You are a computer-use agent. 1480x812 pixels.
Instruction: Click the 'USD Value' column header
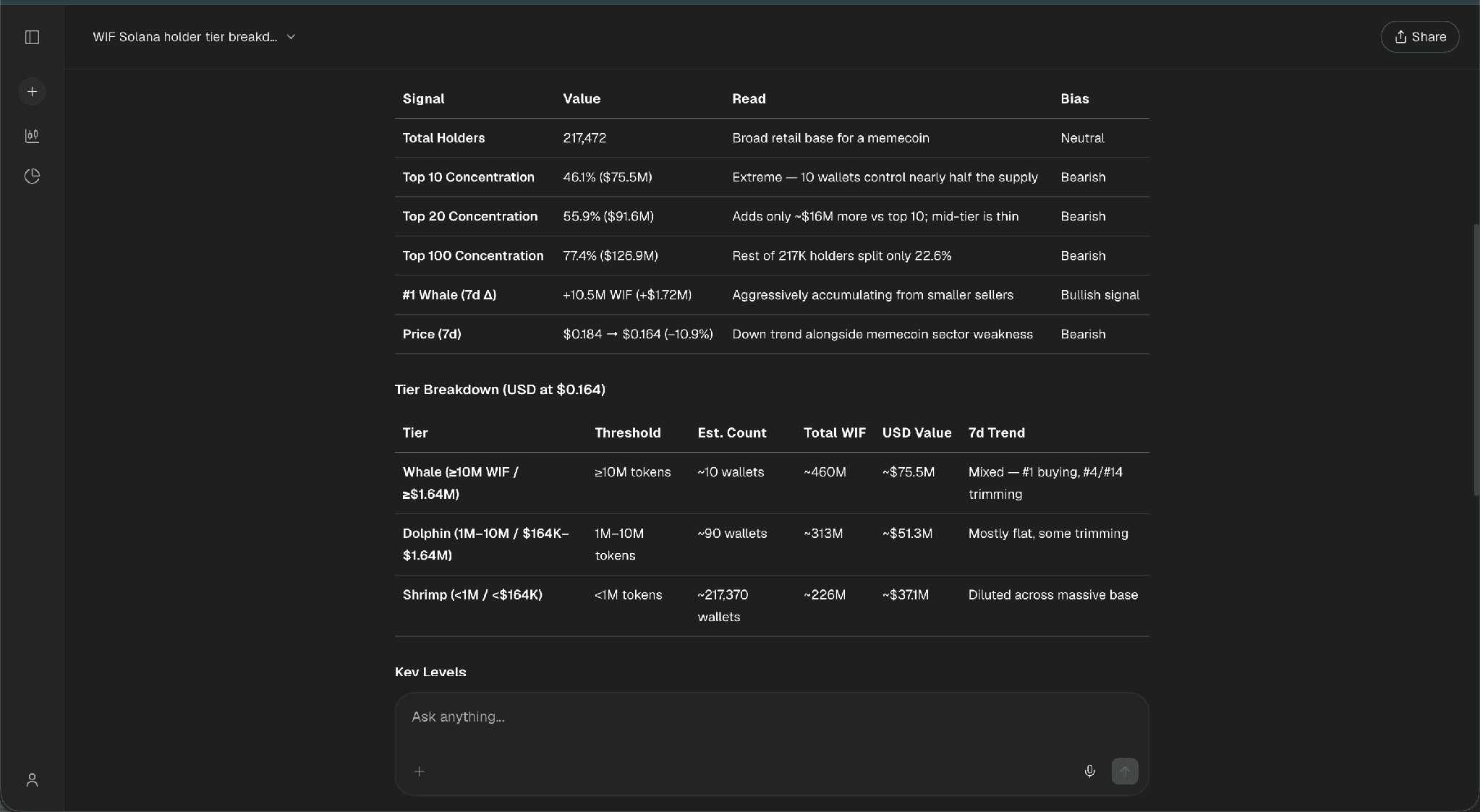917,433
